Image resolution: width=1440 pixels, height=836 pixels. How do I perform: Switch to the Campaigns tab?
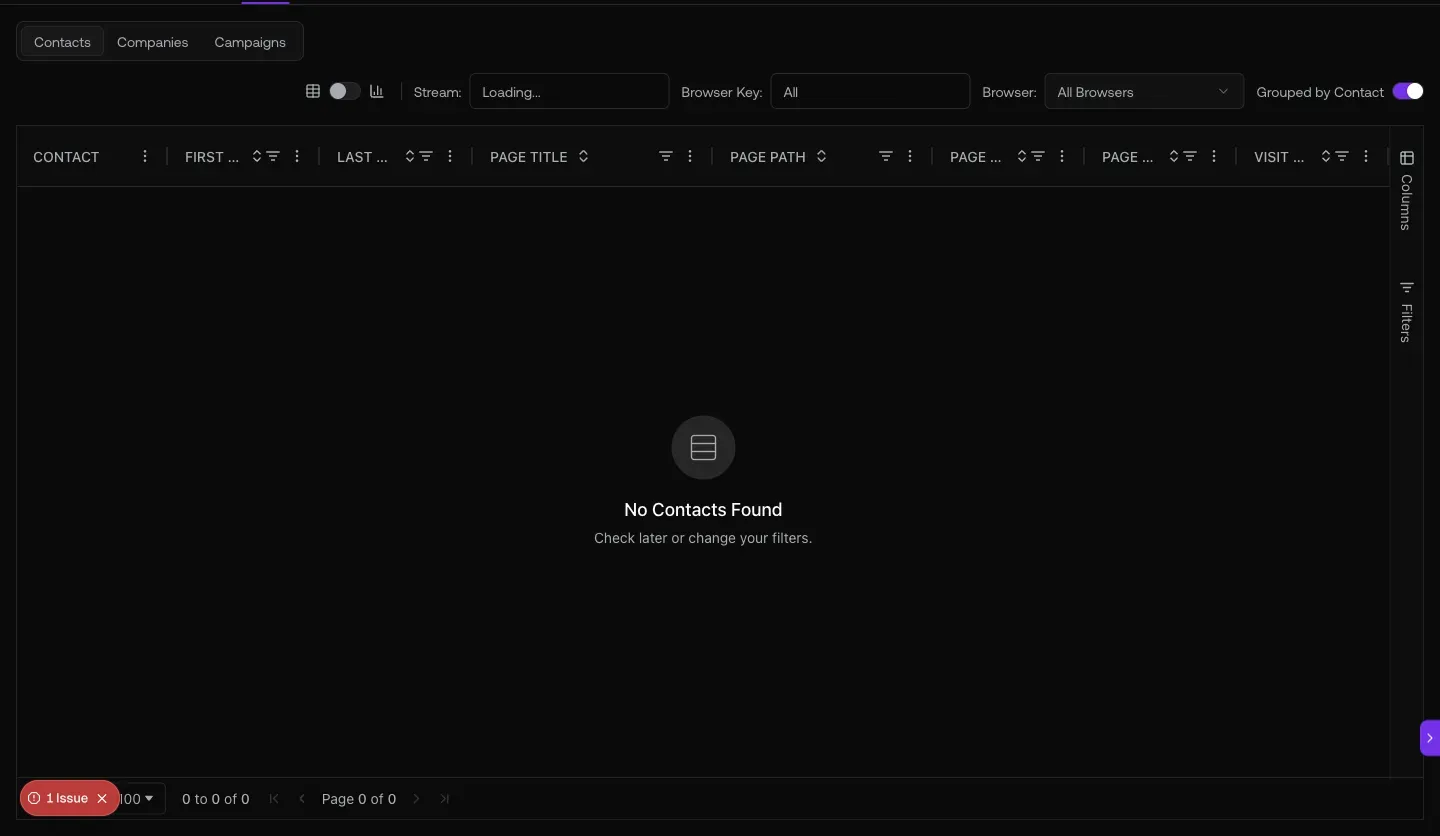point(250,42)
